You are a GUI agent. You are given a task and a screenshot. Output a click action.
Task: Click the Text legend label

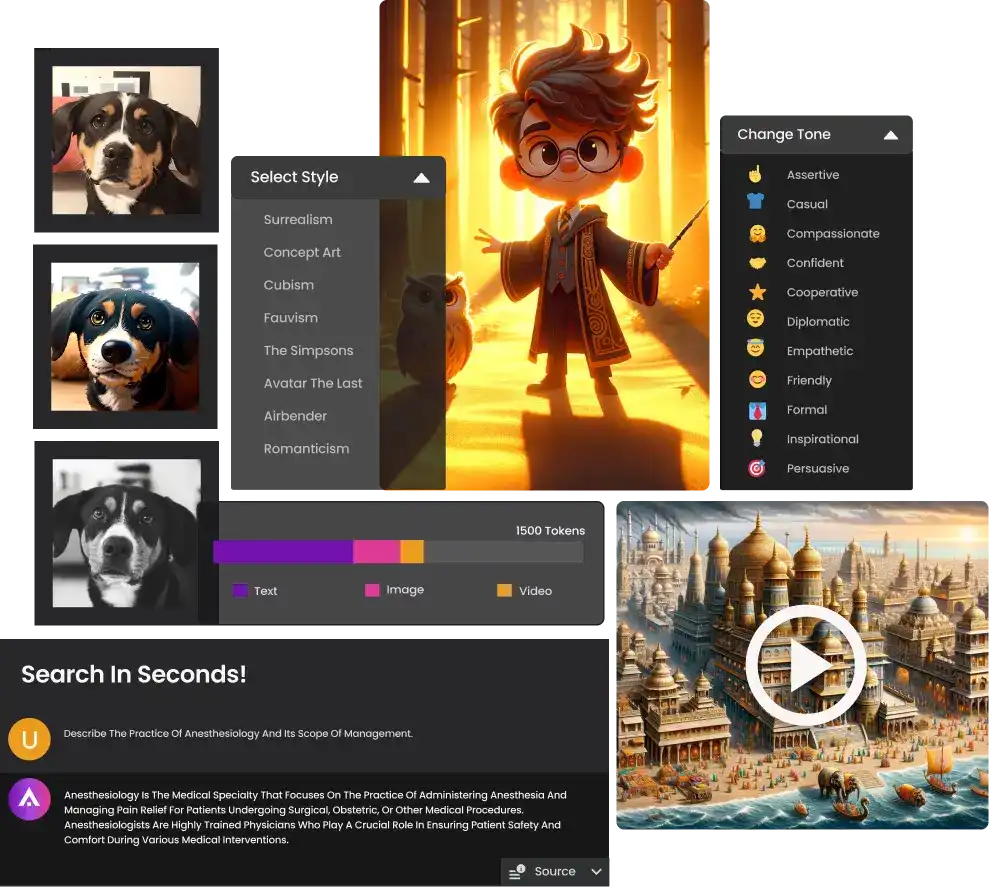pos(266,591)
